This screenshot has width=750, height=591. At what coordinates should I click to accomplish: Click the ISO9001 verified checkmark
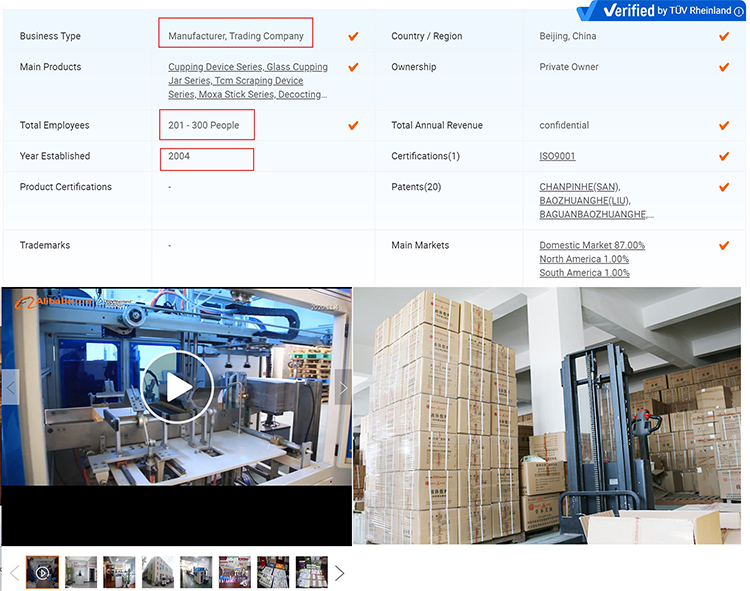724,156
